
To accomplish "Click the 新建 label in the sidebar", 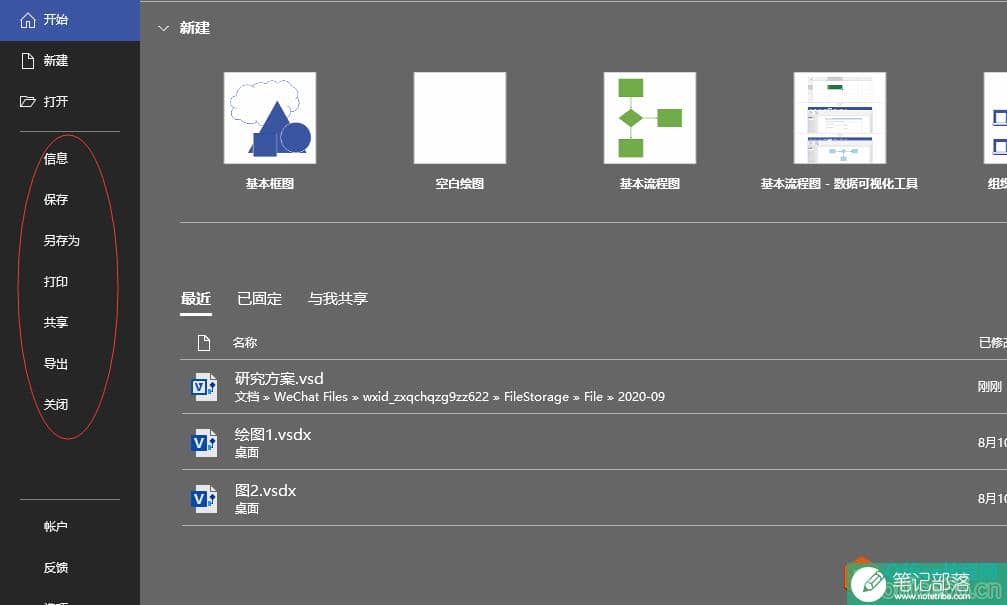I will 56,61.
